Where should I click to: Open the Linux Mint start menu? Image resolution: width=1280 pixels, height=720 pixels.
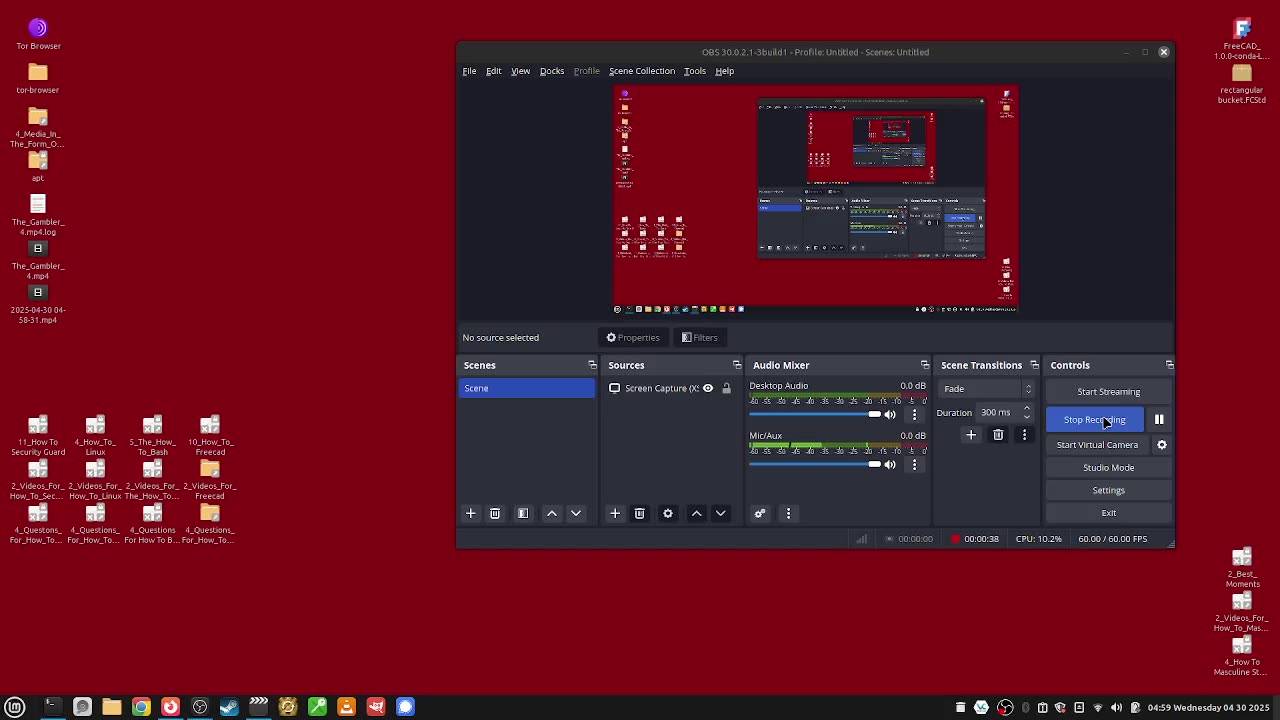point(15,707)
